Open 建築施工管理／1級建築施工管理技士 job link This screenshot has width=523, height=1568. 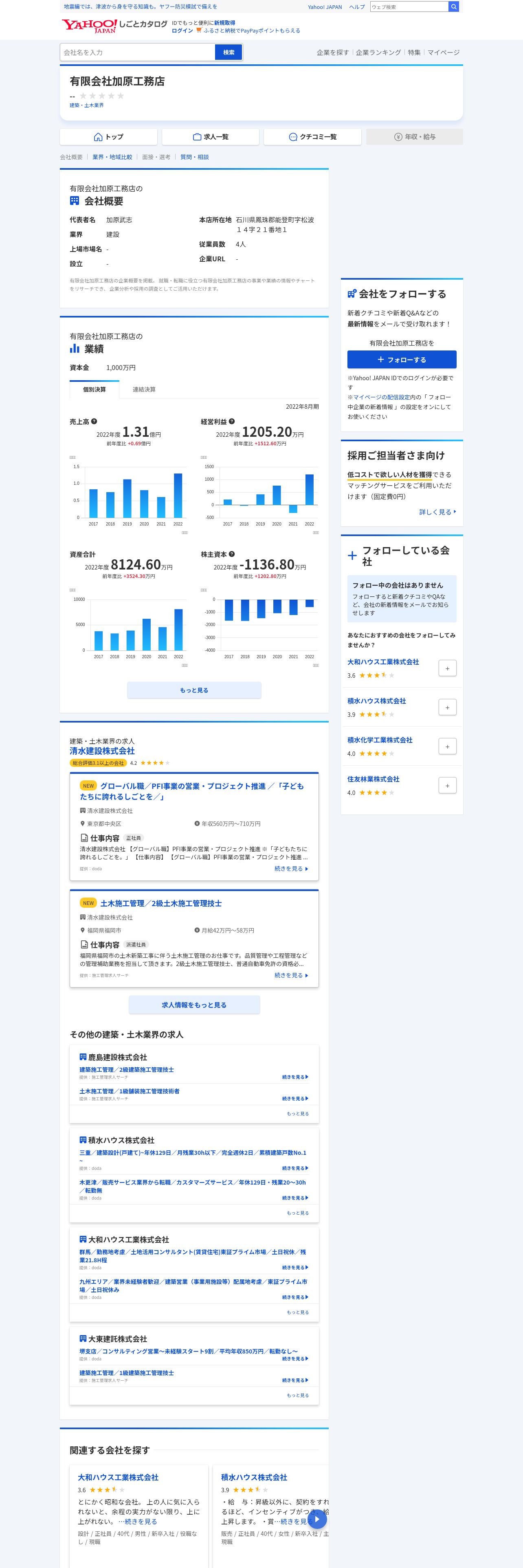[127, 1373]
